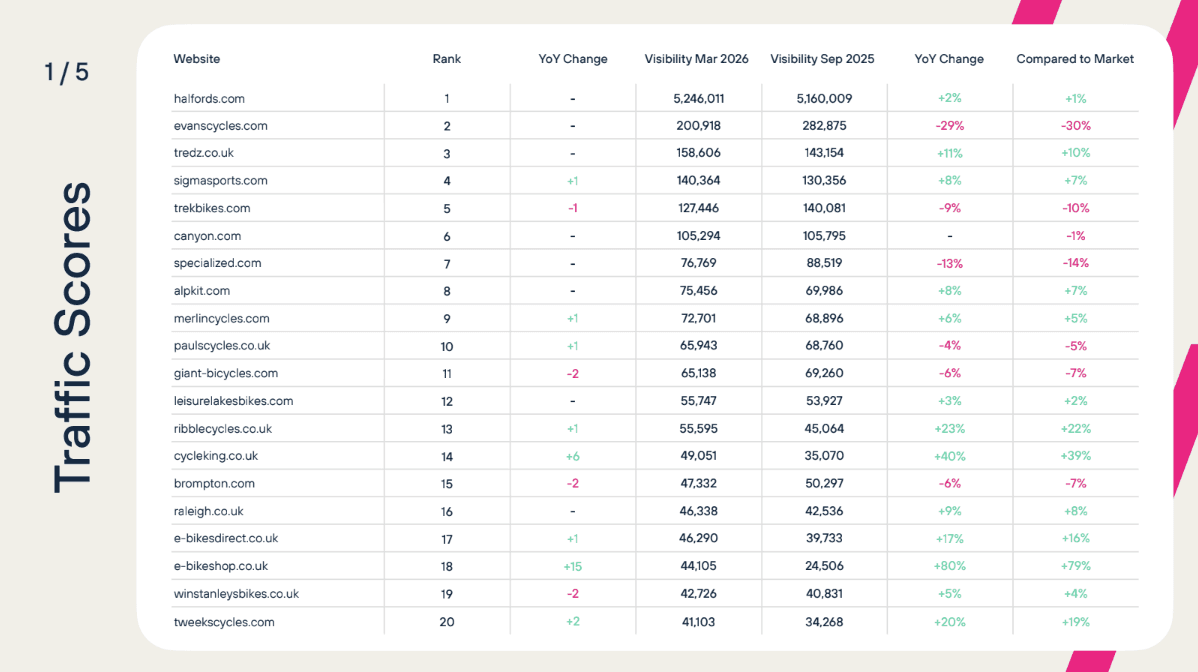Viewport: 1198px width, 672px height.
Task: Select the tredz.co.uk row entry
Action: coord(204,153)
